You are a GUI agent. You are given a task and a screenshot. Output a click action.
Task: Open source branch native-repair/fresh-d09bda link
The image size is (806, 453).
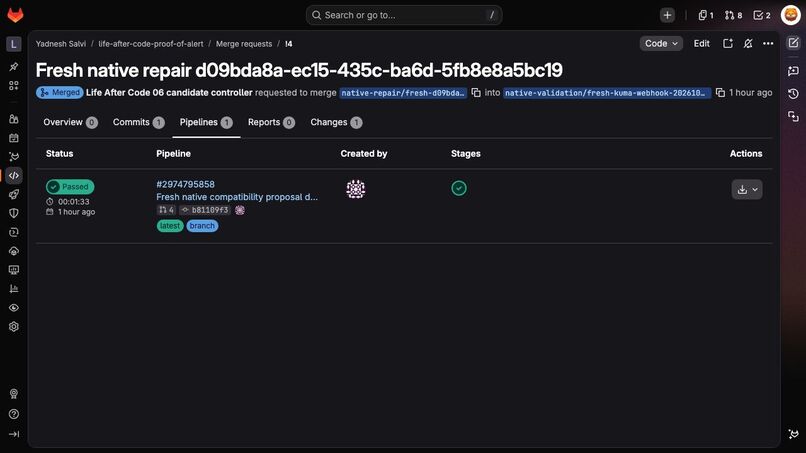click(x=404, y=93)
